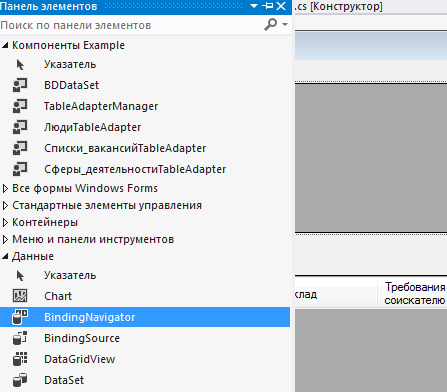Viewport: 447px width, 392px height.
Task: Click the Chart control icon
Action: pyautogui.click(x=20, y=296)
